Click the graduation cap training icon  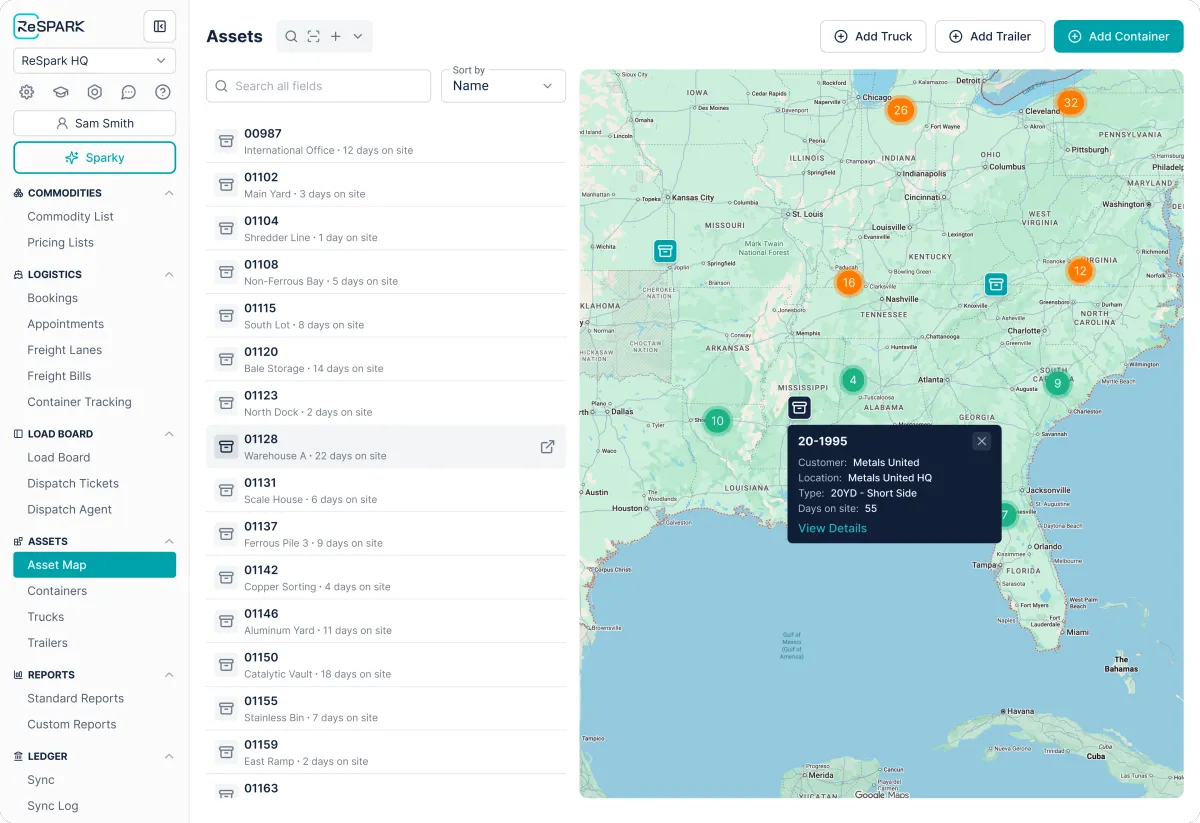[61, 92]
